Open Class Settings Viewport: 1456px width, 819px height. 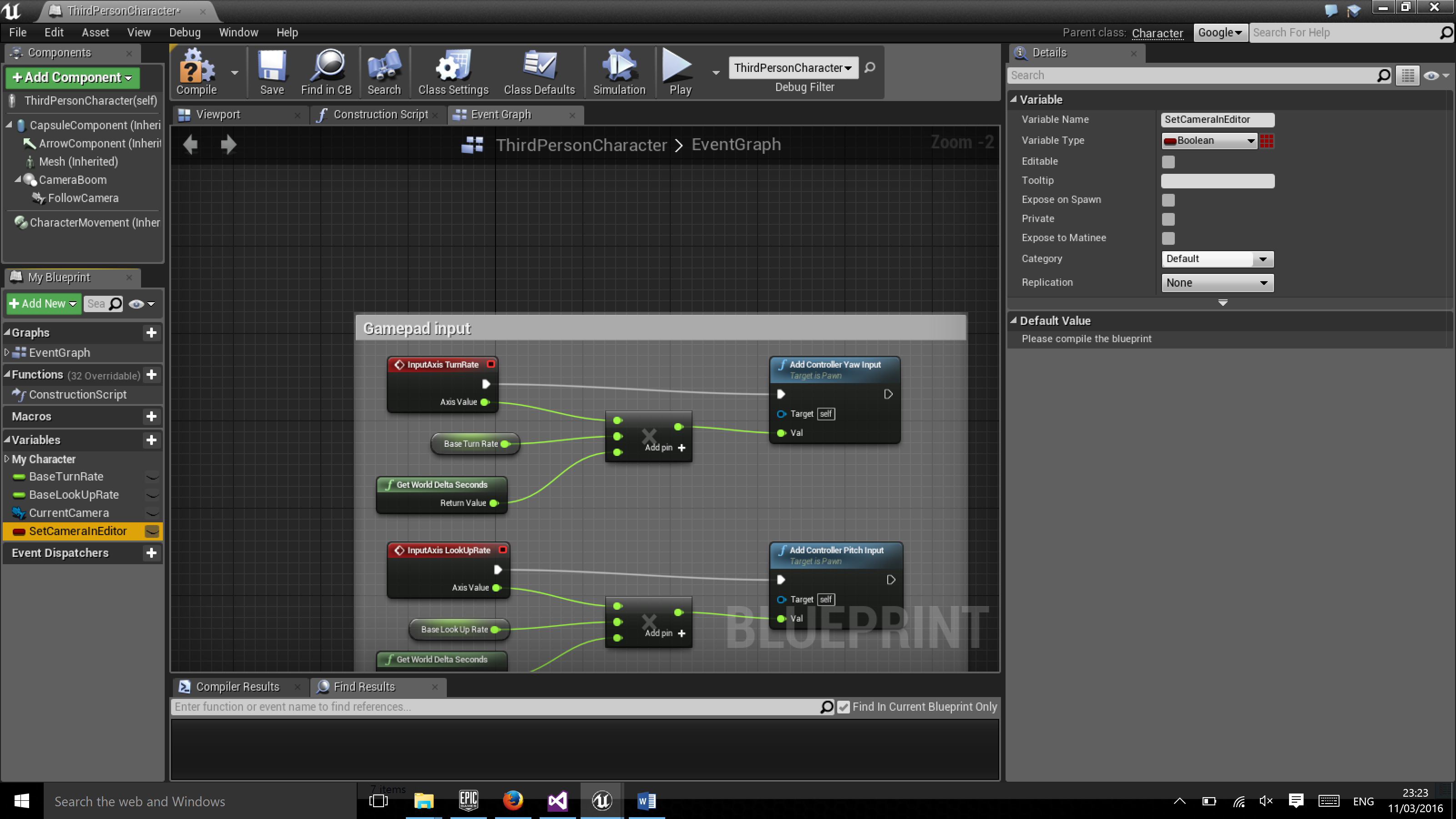[453, 72]
